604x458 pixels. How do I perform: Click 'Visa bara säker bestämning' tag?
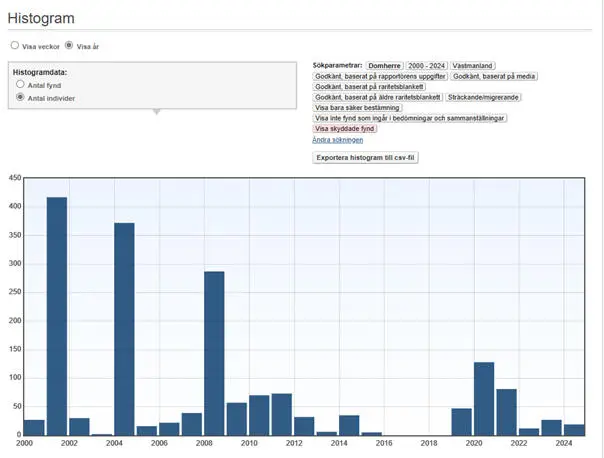(357, 108)
